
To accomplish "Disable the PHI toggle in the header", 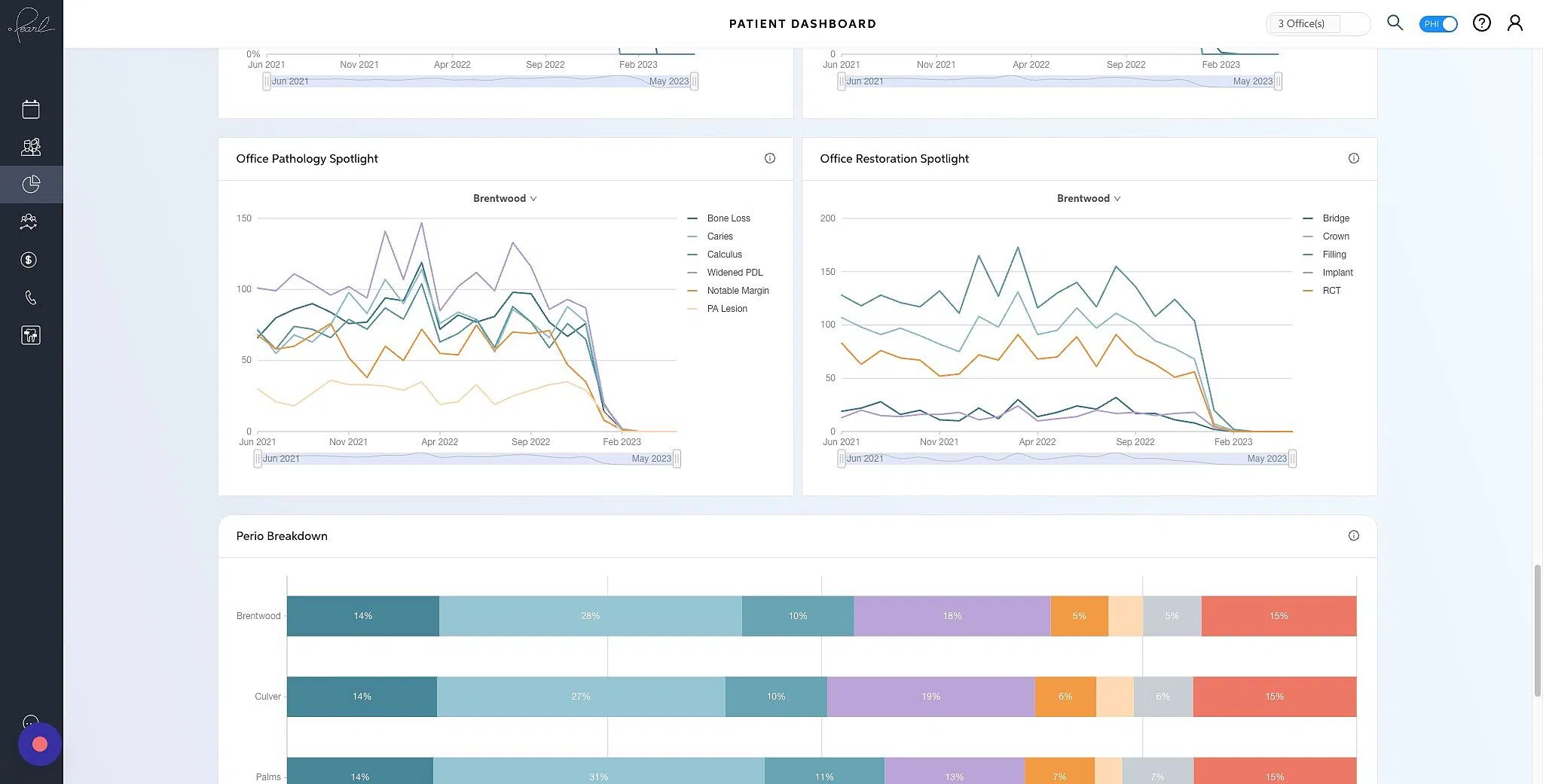I will 1438,23.
